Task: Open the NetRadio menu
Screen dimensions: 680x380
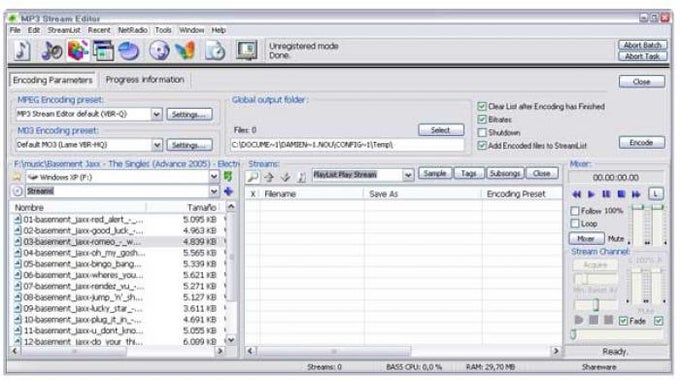Action: point(132,30)
